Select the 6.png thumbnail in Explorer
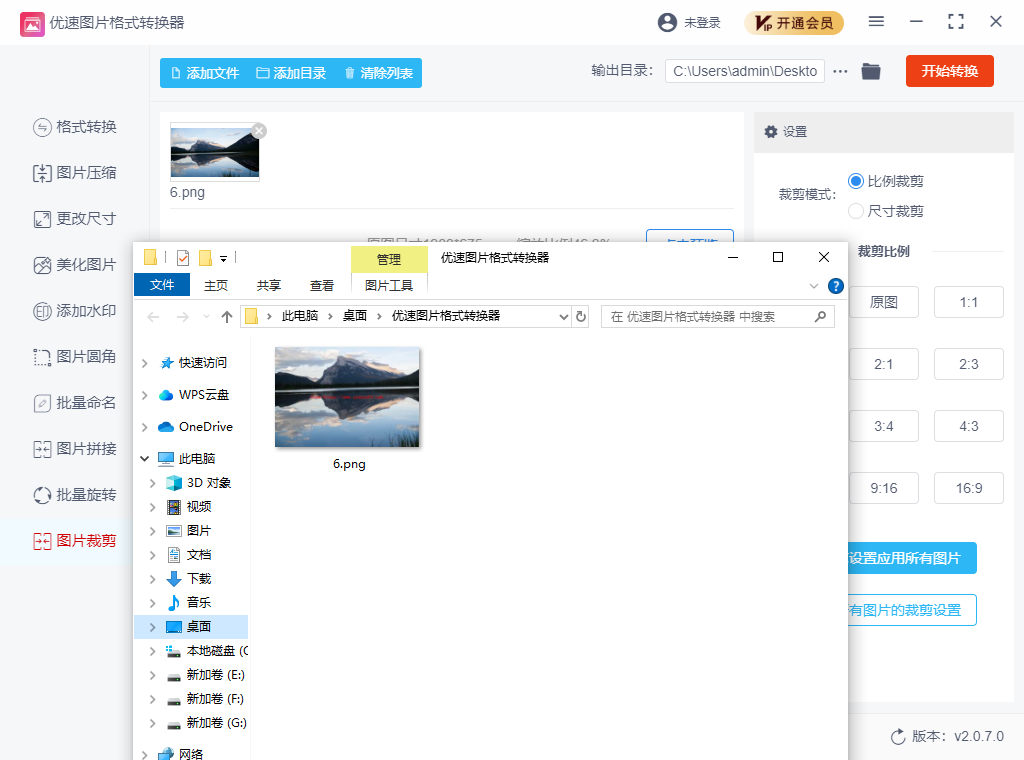1024x760 pixels. pyautogui.click(x=347, y=398)
